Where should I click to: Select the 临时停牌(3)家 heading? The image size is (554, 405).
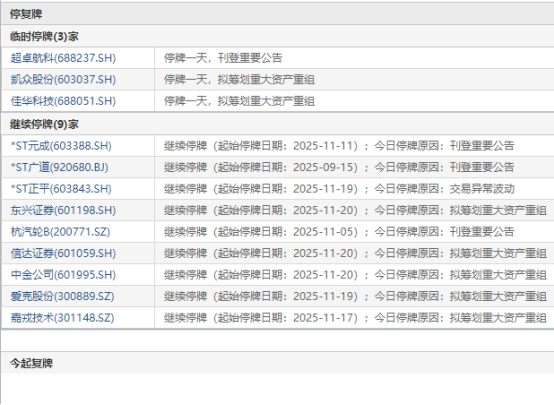coord(44,36)
